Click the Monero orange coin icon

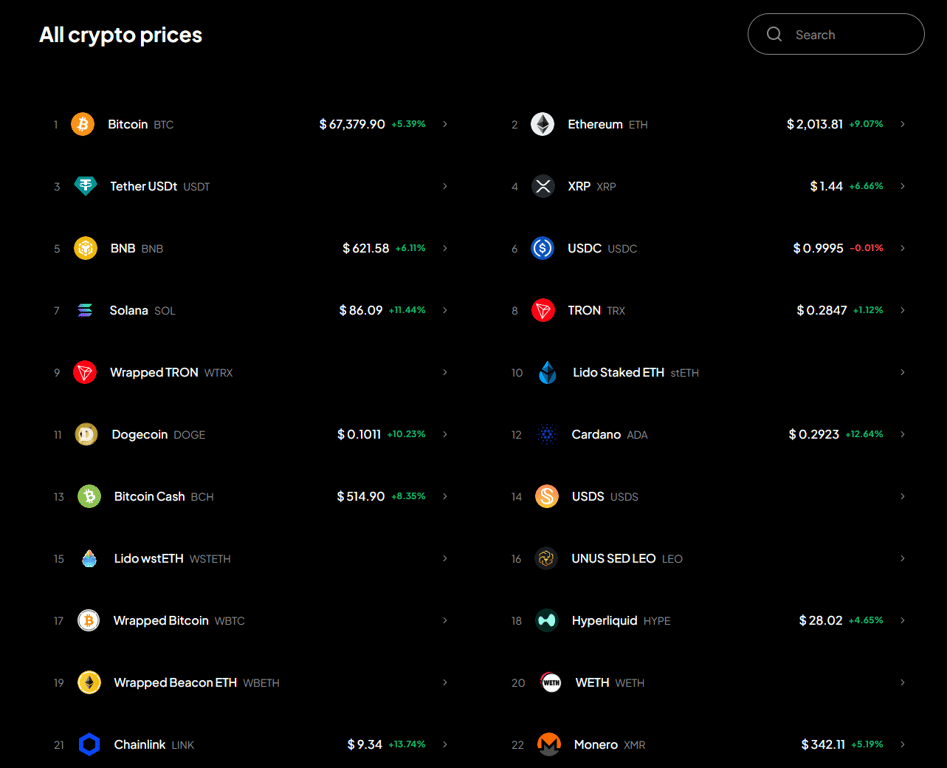[549, 744]
